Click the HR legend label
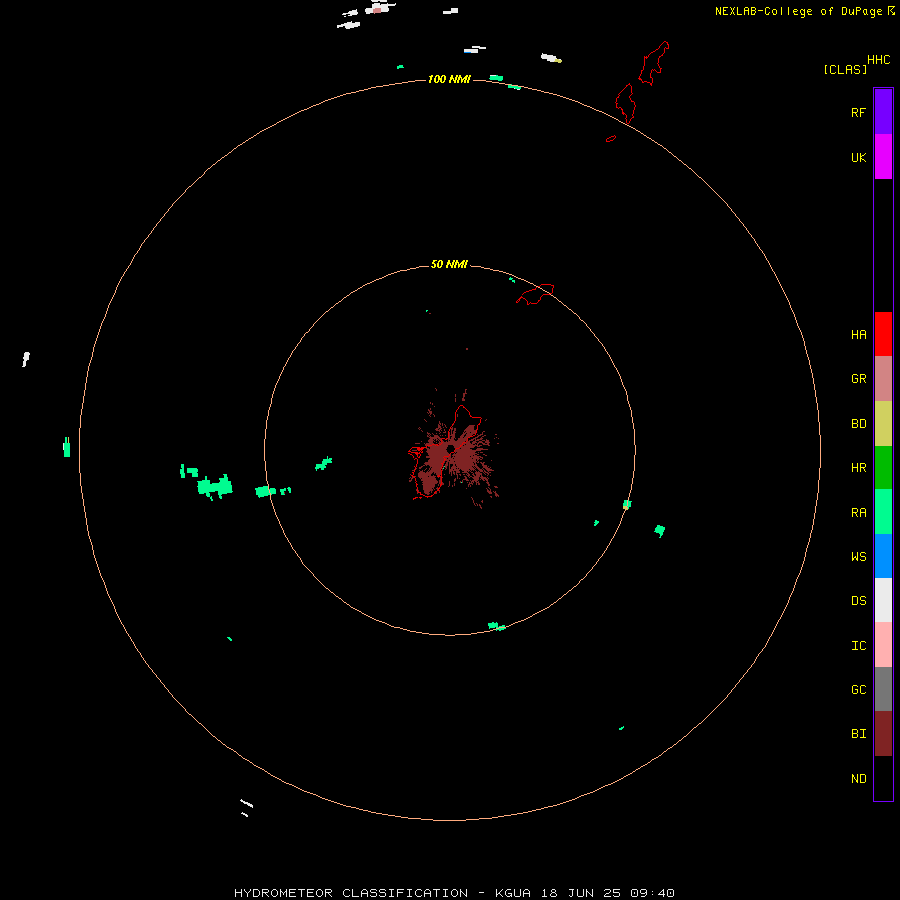 (x=858, y=468)
